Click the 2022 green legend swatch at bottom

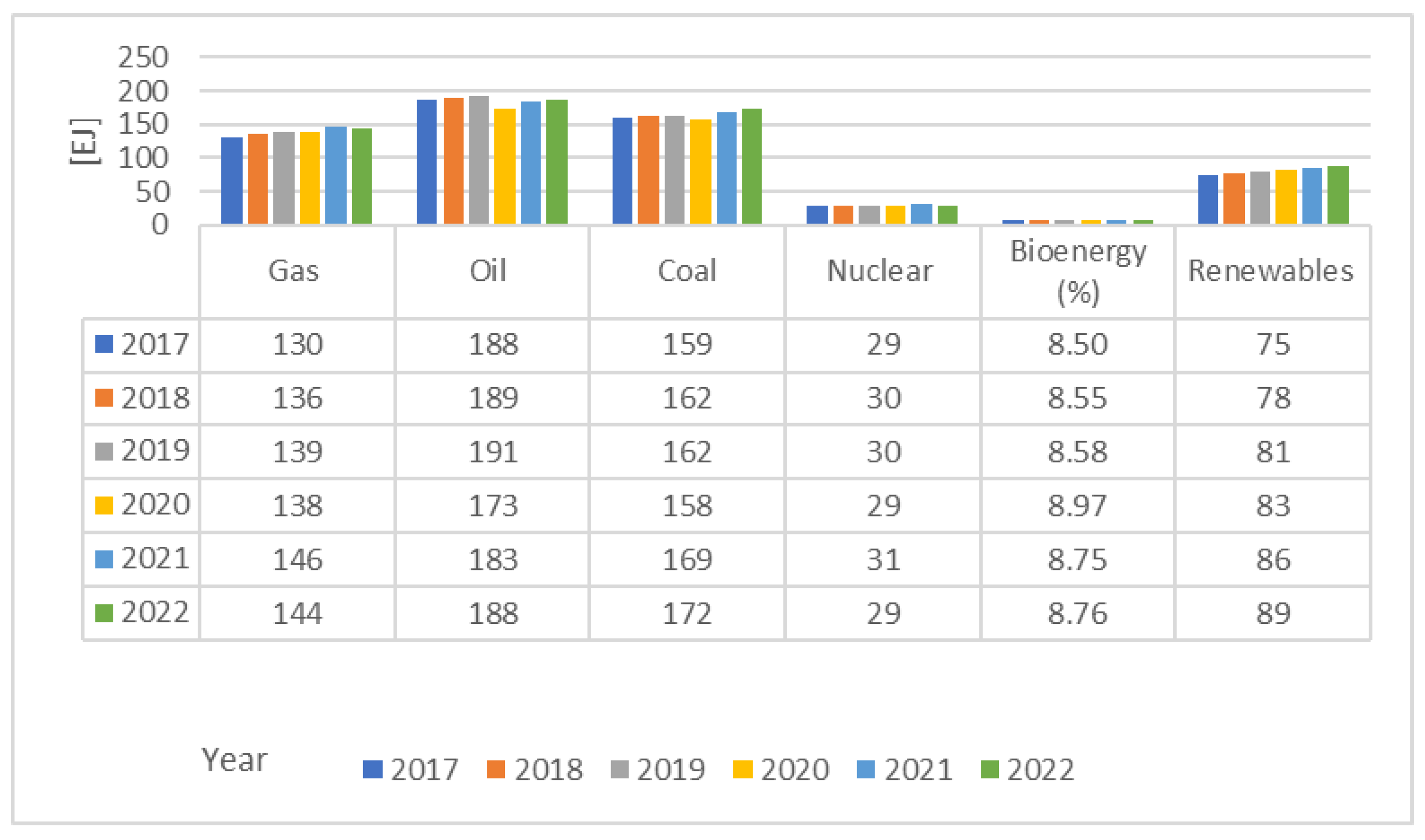click(x=989, y=769)
